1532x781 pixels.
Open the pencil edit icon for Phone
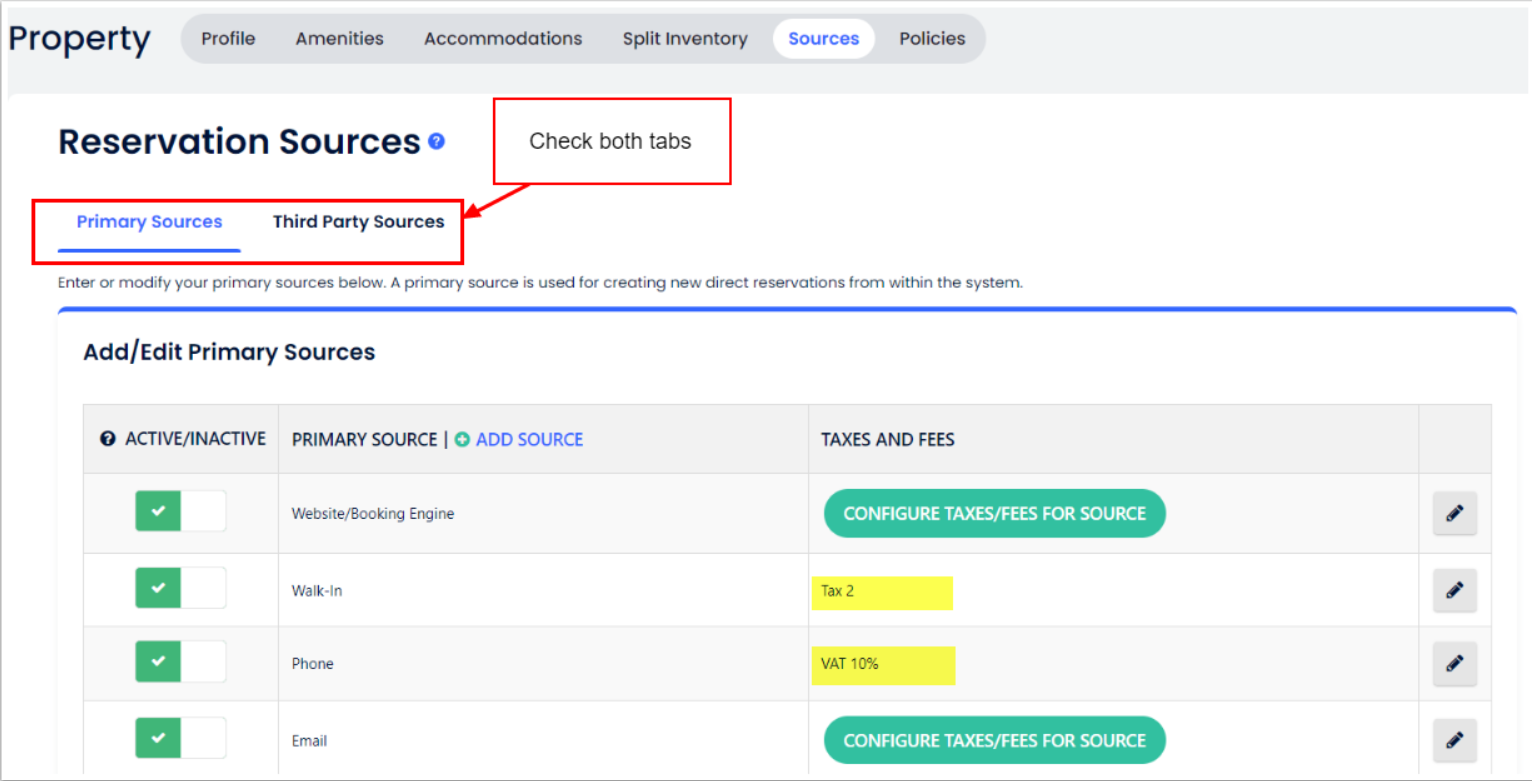[1454, 664]
